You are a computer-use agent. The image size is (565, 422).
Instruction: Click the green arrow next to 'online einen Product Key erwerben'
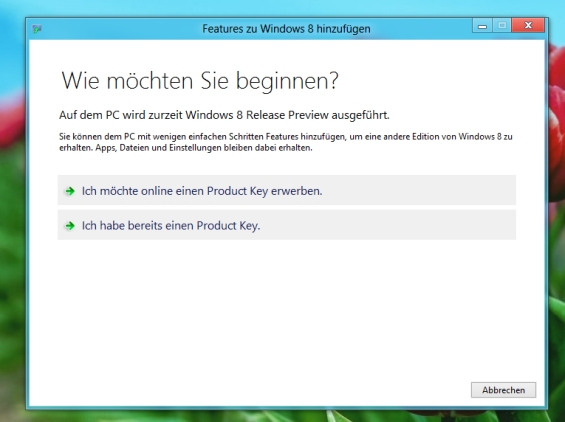[70, 191]
